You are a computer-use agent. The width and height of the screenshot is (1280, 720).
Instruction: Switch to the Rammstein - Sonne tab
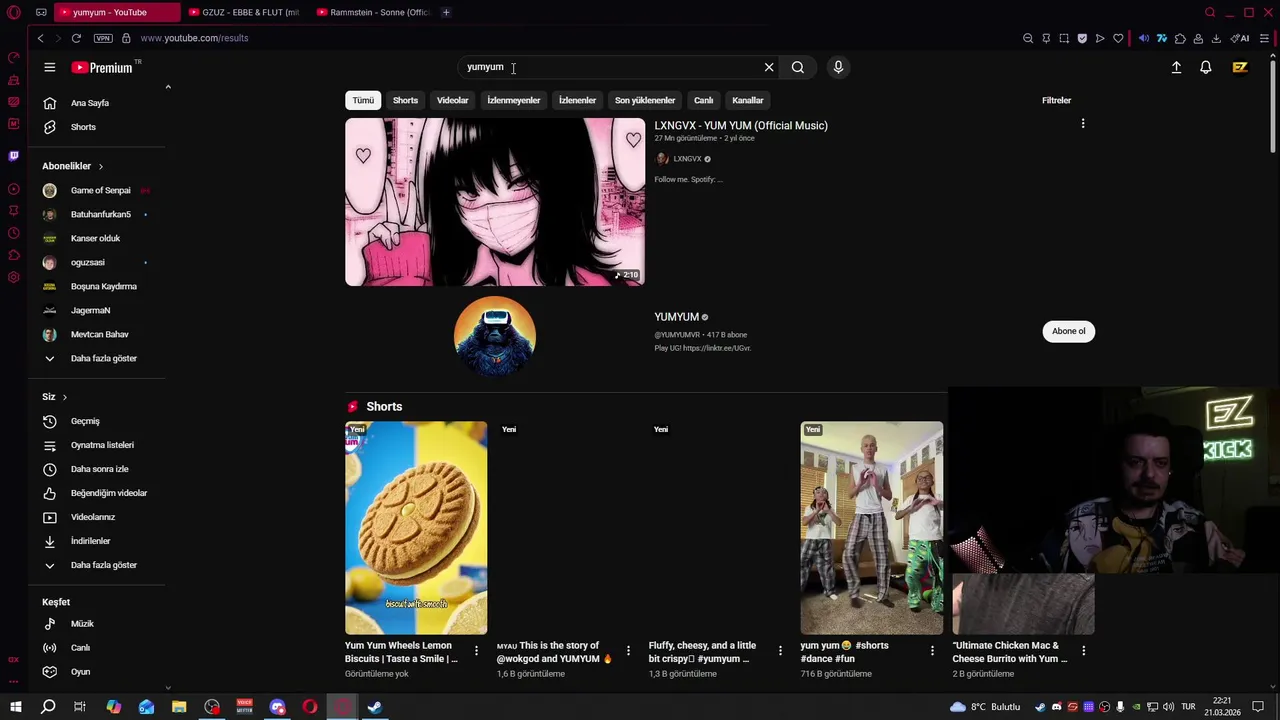pos(372,12)
